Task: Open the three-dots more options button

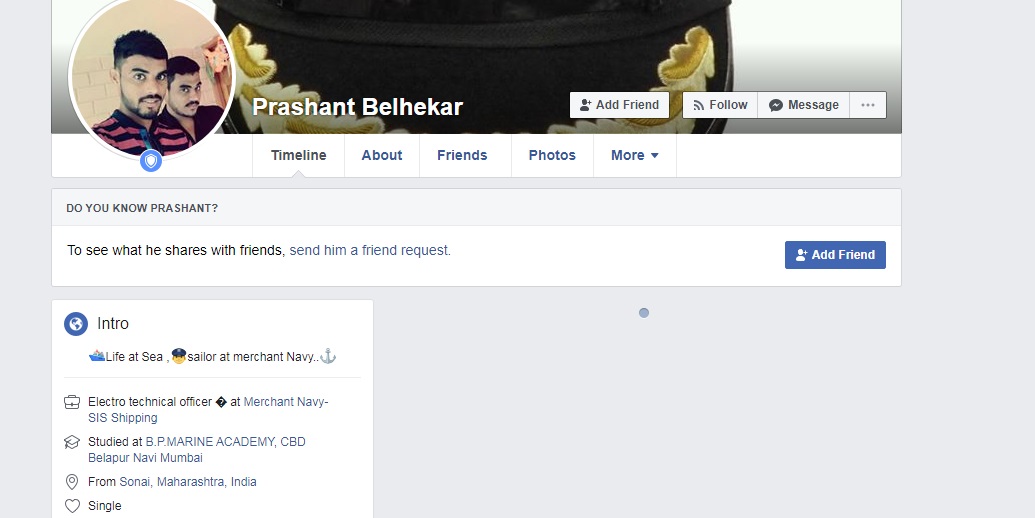Action: [x=867, y=105]
